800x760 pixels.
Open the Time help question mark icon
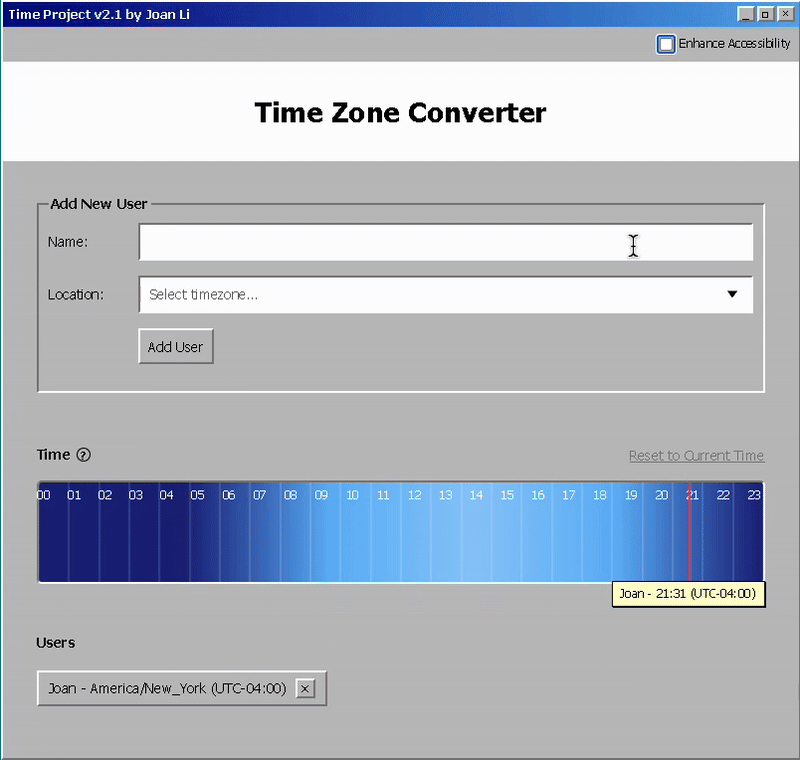point(84,454)
